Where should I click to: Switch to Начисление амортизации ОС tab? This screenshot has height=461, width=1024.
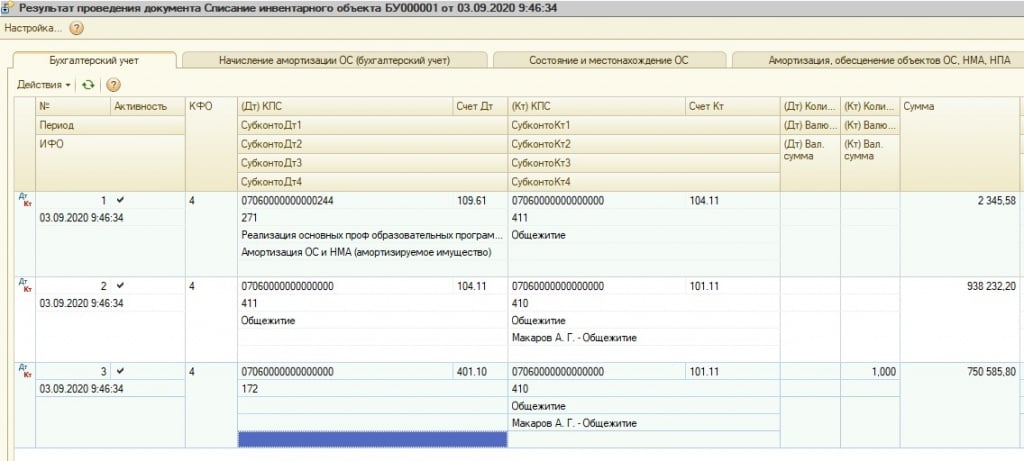pyautogui.click(x=334, y=60)
